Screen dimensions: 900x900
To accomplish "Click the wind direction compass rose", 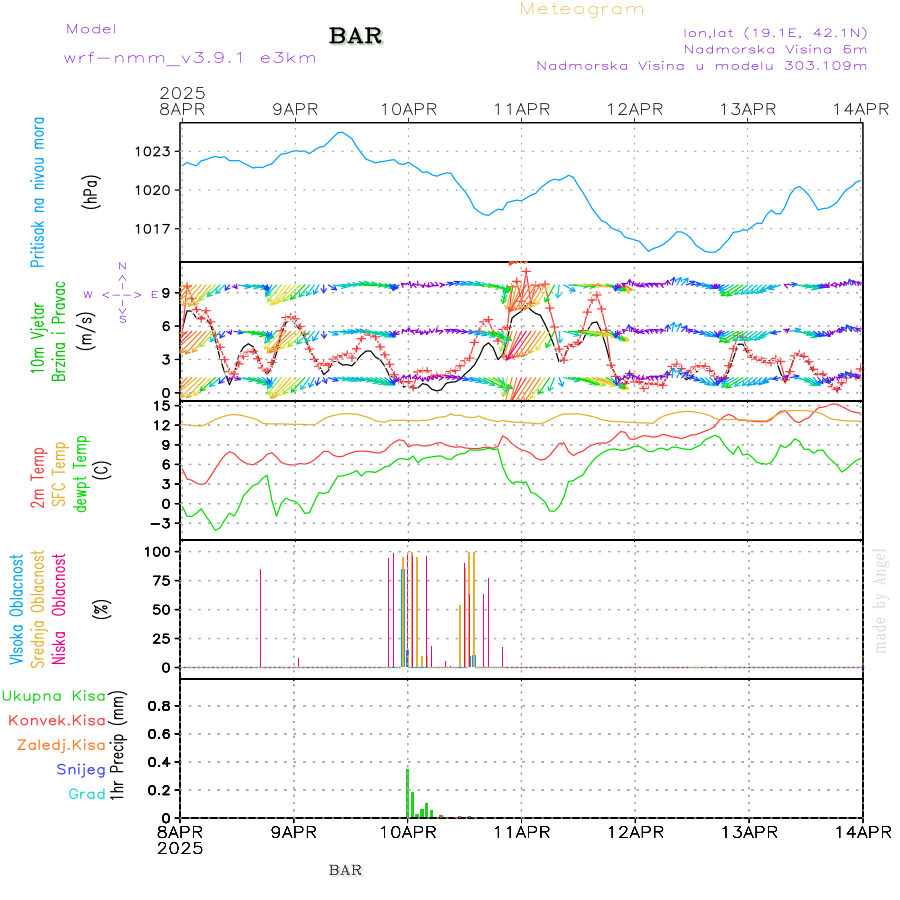I will tap(122, 294).
